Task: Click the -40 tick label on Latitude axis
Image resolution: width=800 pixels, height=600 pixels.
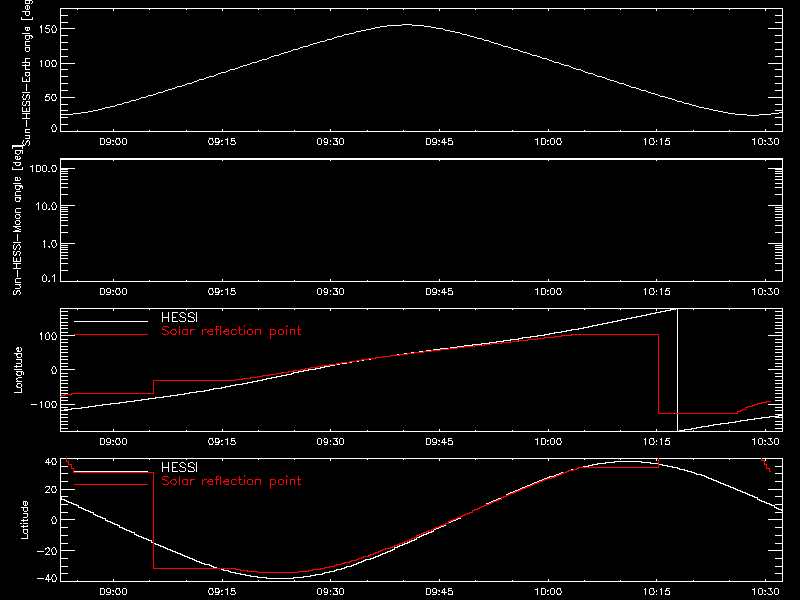Action: pos(47,579)
